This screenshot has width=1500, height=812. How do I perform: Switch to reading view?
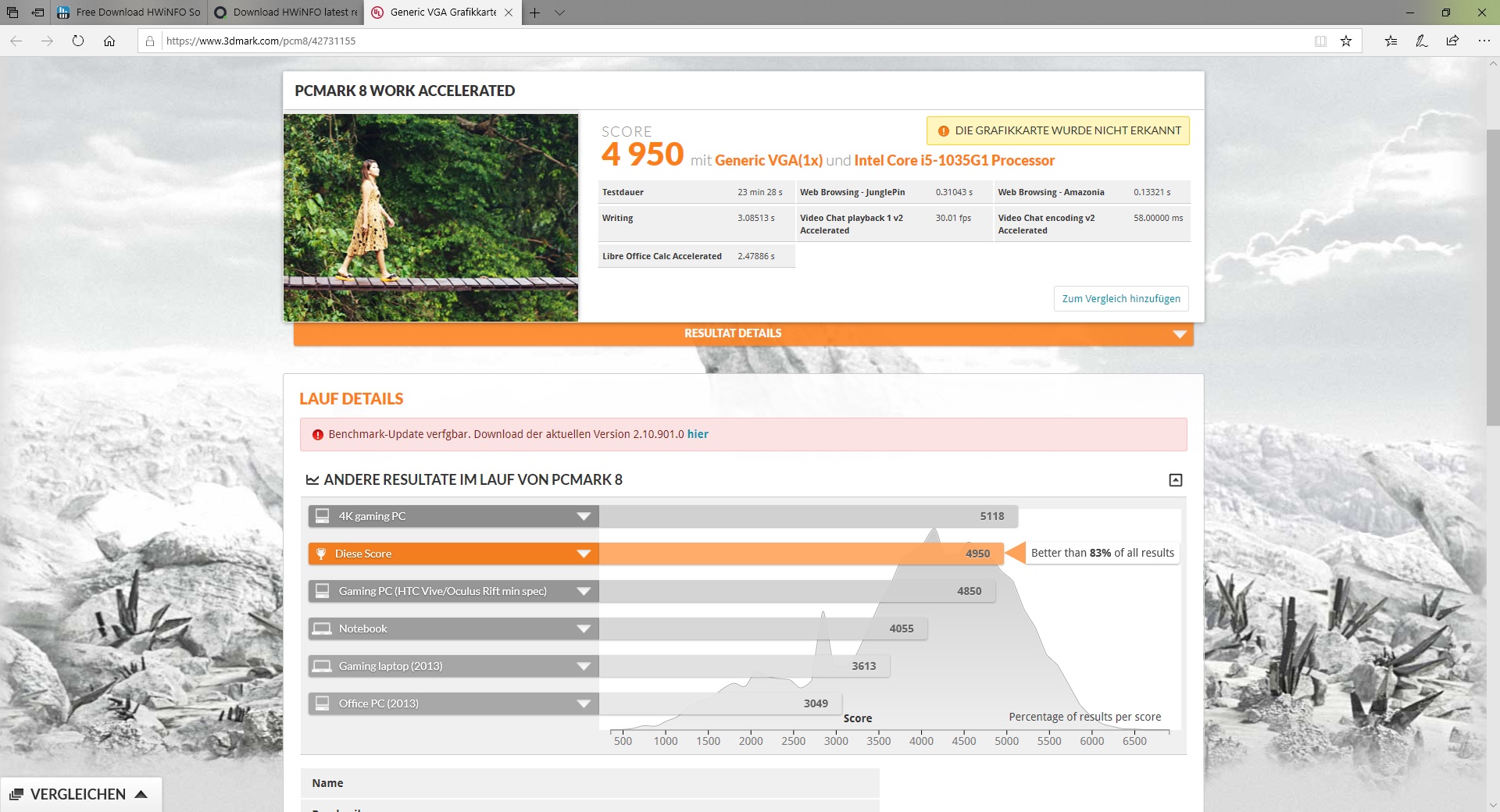(1320, 41)
